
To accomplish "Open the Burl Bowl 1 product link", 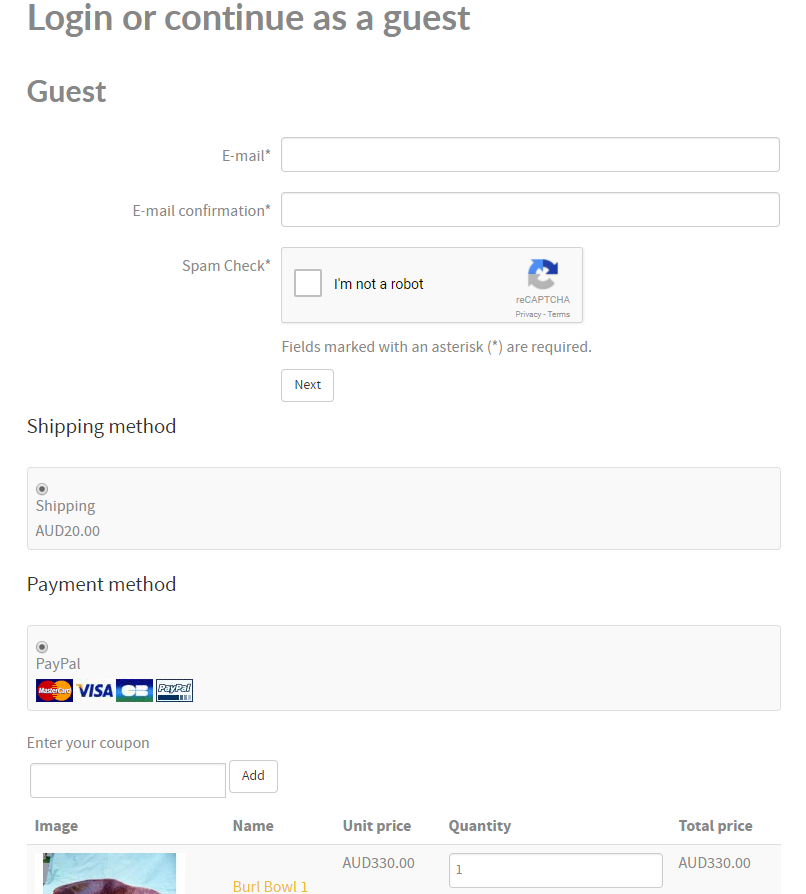I will (270, 886).
